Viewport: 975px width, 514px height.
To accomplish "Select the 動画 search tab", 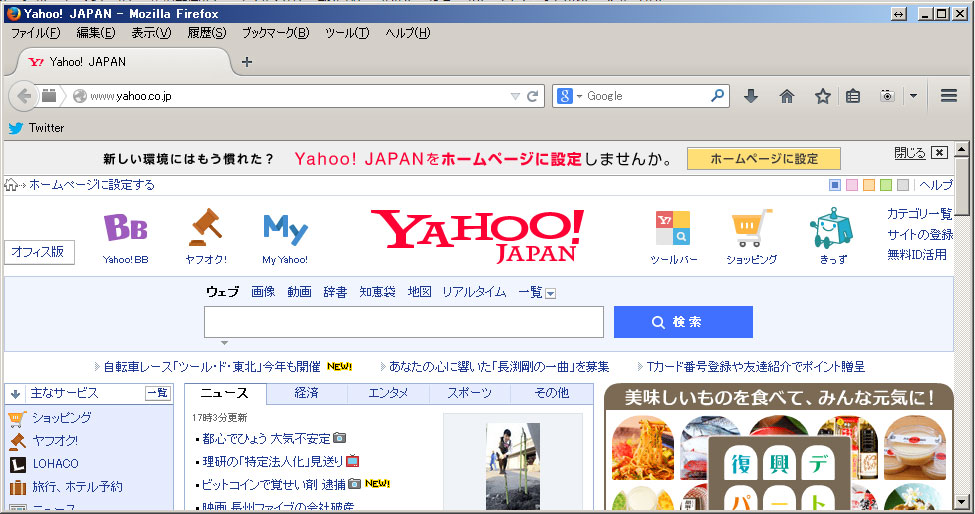I will (299, 291).
